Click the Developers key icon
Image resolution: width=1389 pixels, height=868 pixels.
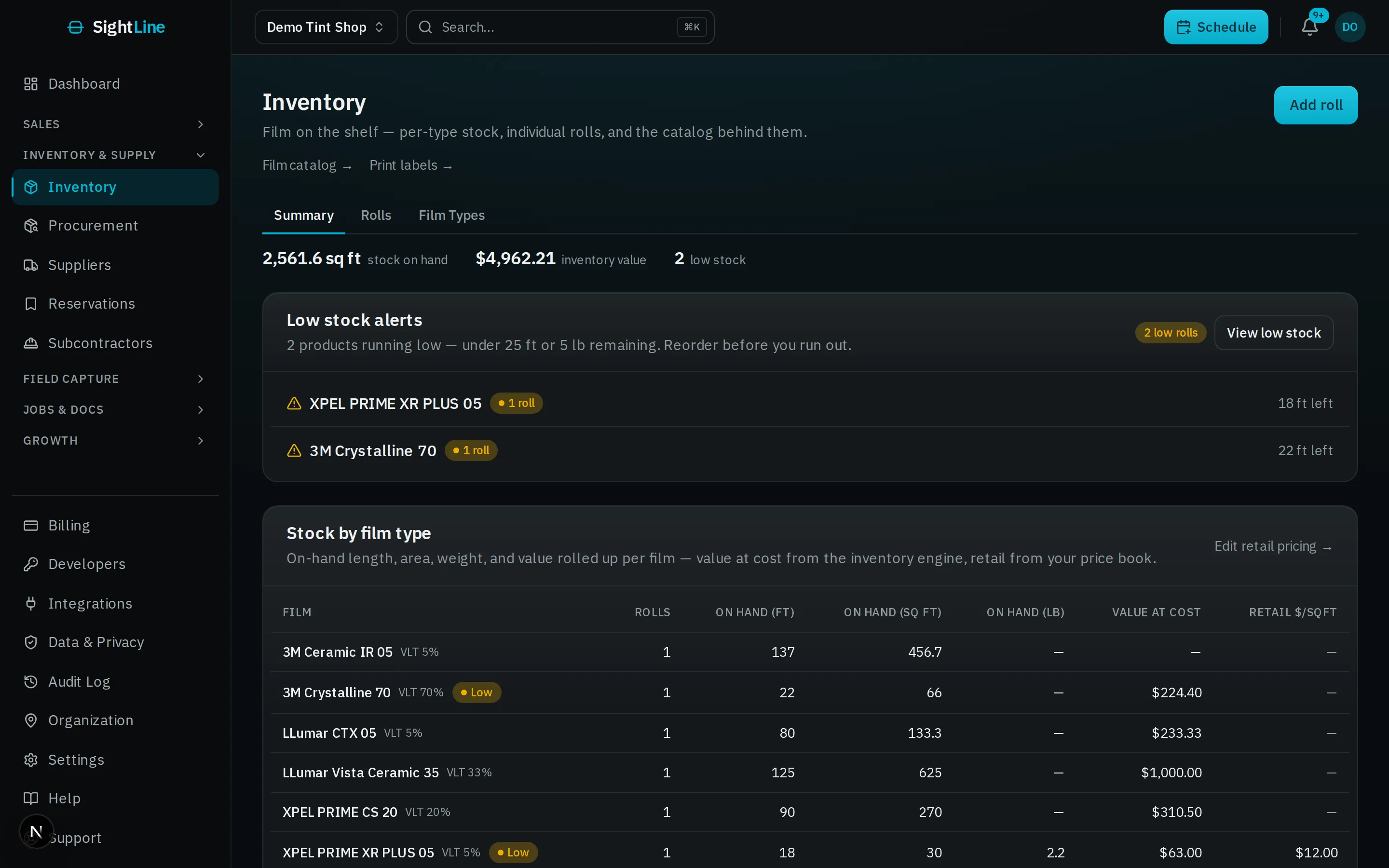pyautogui.click(x=31, y=564)
